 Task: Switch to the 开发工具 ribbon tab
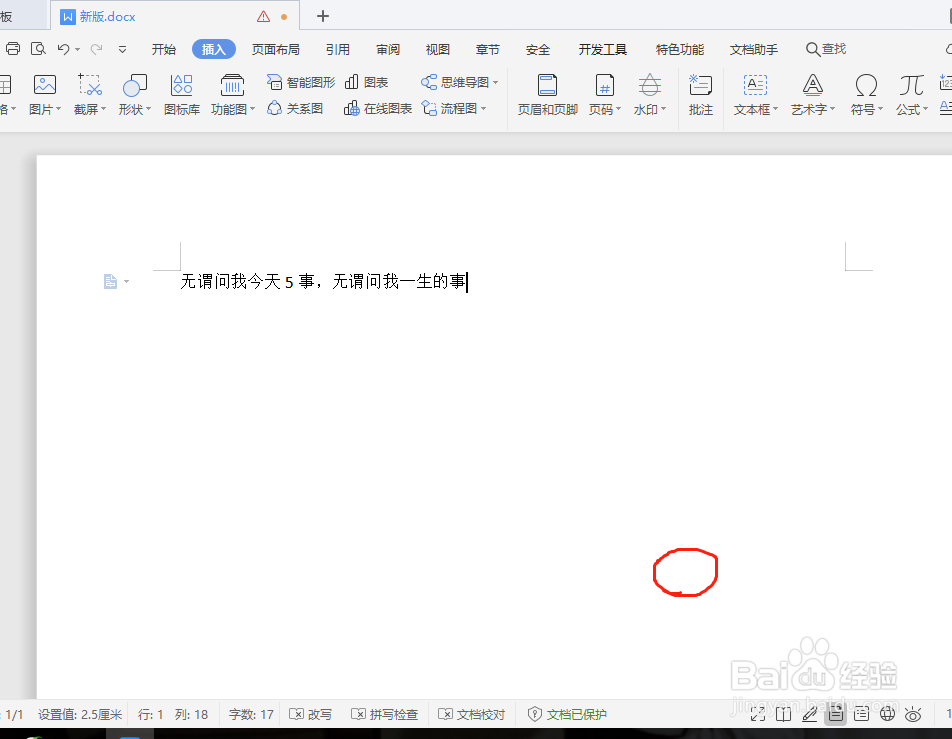click(x=601, y=48)
